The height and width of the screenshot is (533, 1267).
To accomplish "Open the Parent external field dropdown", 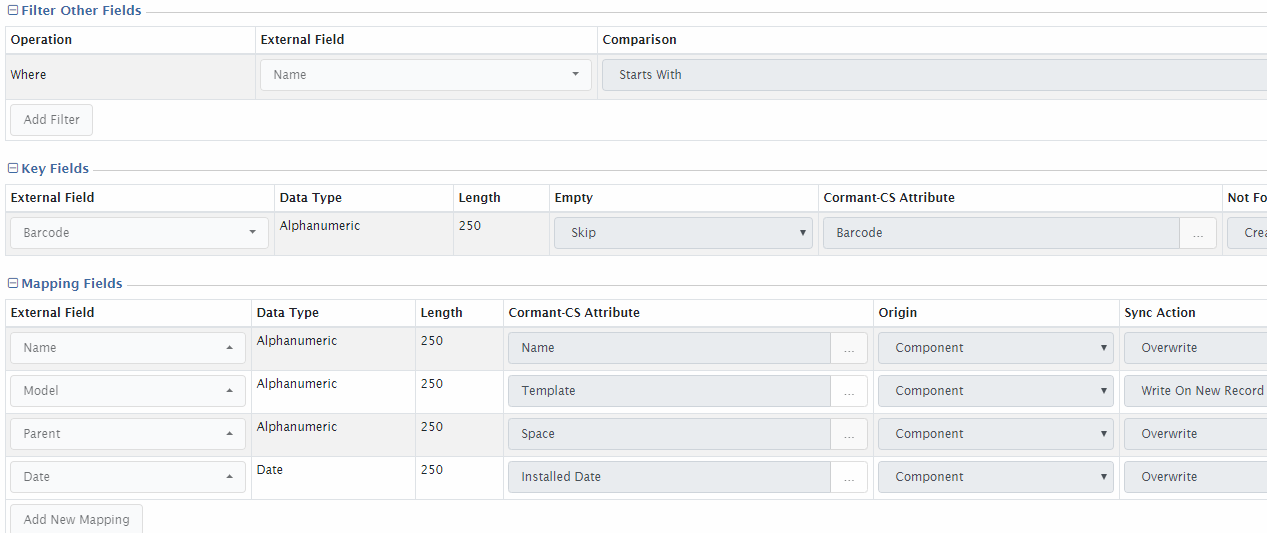I will [x=127, y=434].
